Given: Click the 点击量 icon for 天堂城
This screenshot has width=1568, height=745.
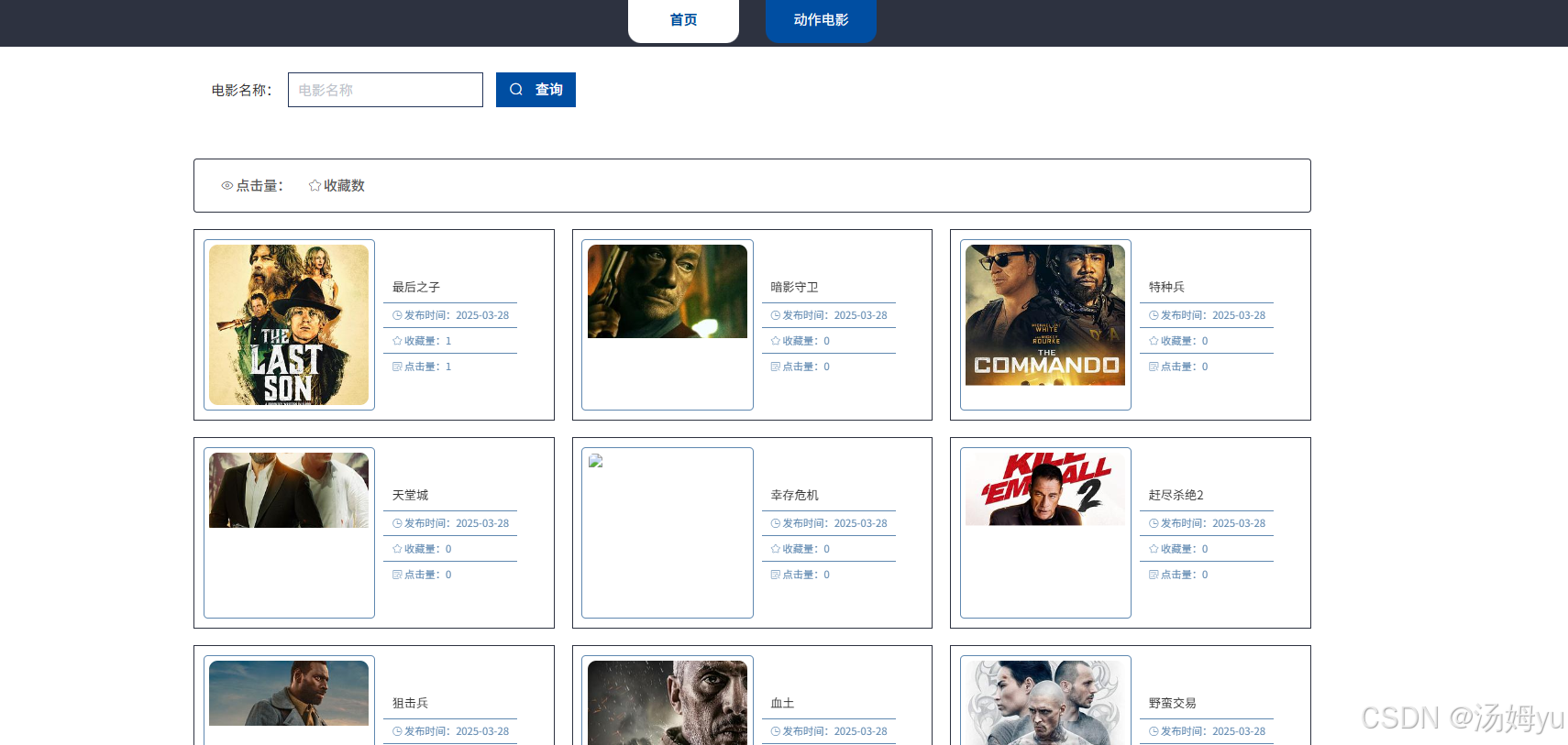Looking at the screenshot, I should (397, 575).
